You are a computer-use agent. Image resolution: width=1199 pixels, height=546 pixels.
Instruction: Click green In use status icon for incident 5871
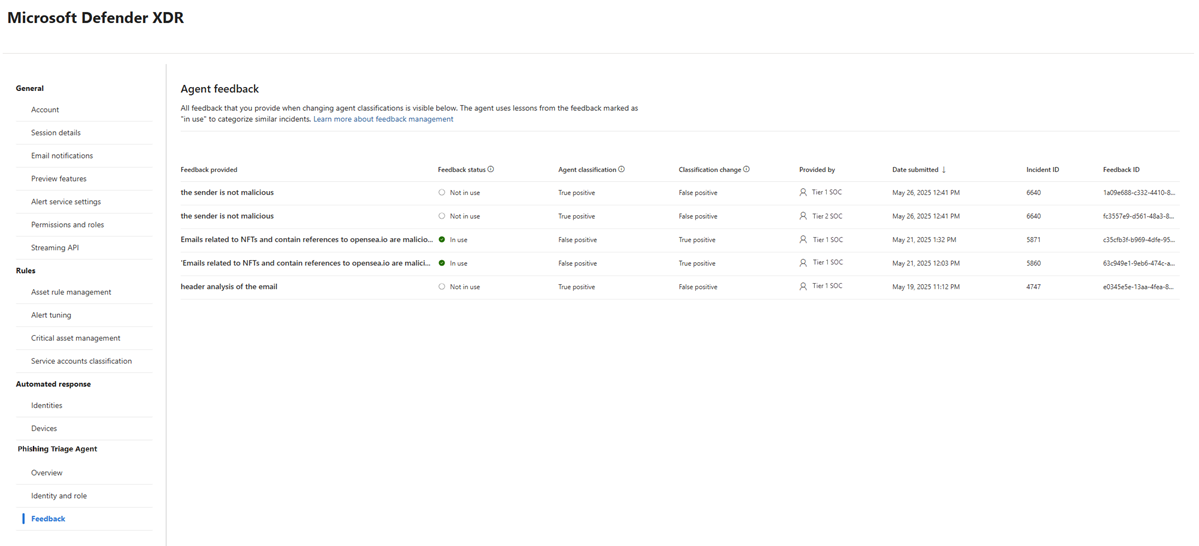coord(441,239)
